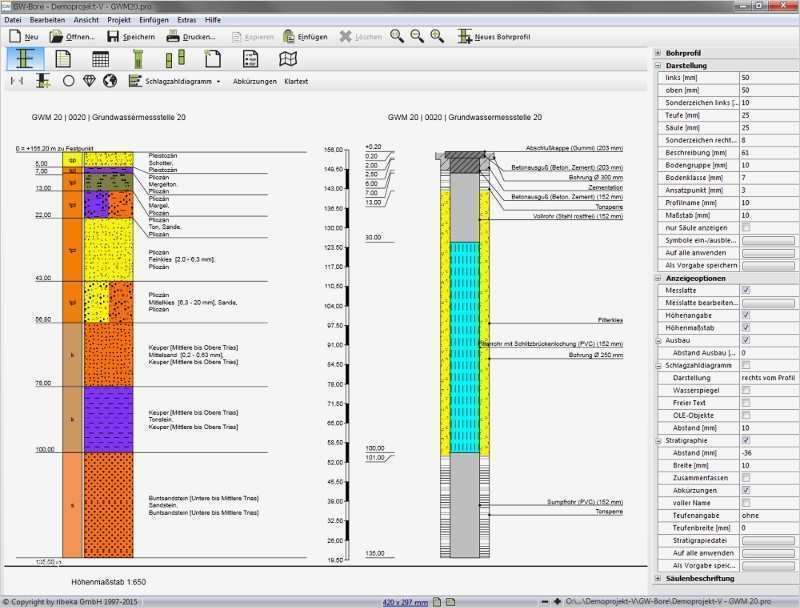Select the green well pipe icon

click(x=138, y=59)
